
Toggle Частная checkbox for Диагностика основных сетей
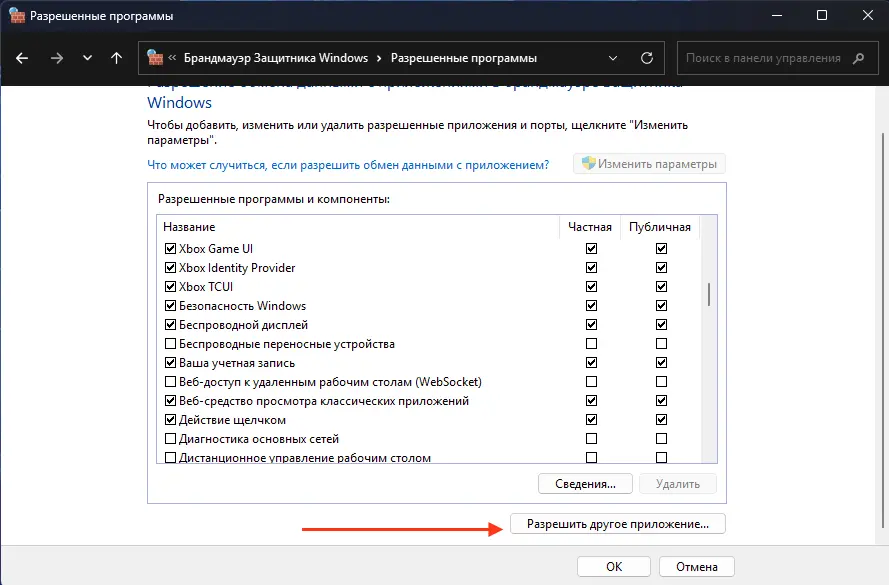(592, 439)
